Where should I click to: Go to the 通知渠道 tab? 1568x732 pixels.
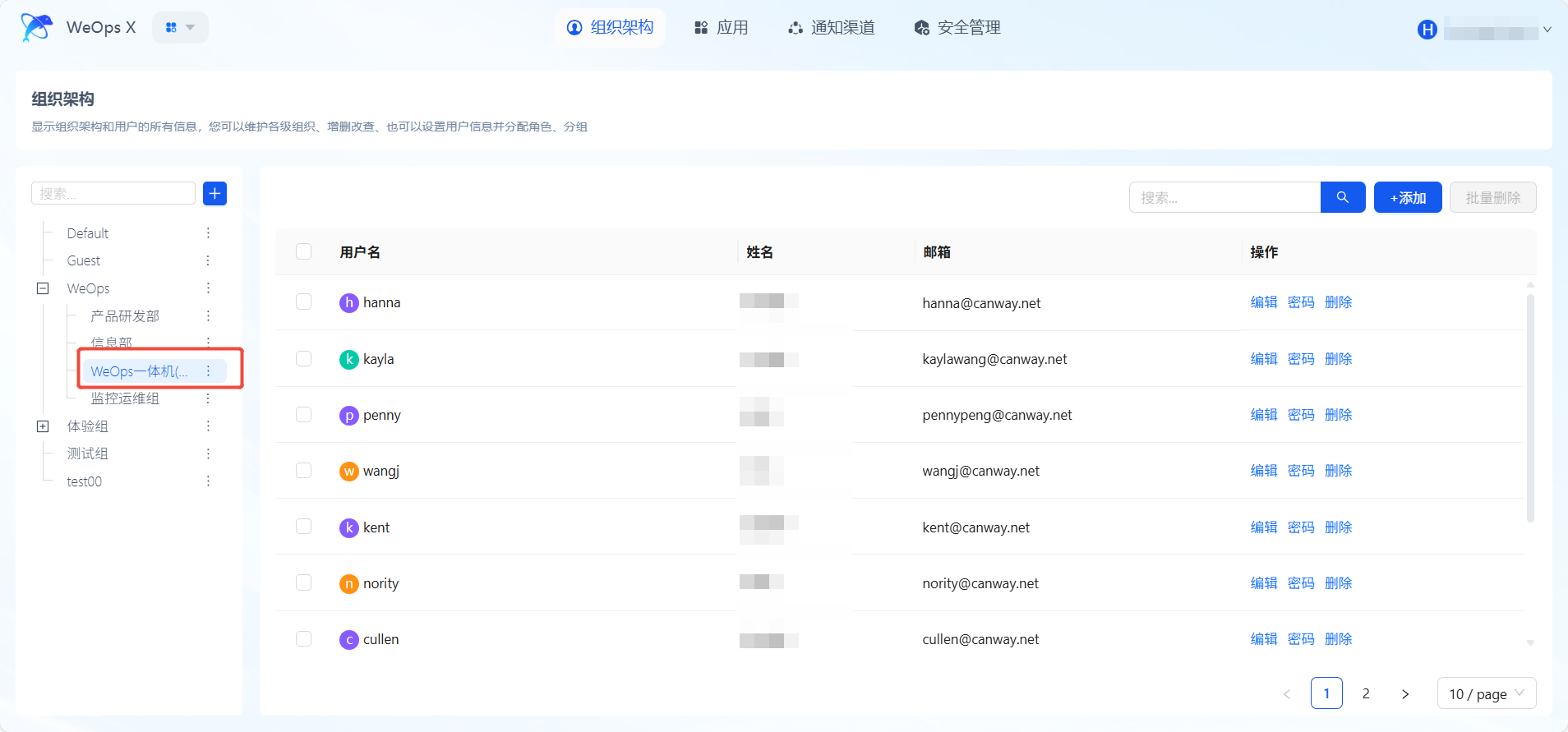click(831, 27)
